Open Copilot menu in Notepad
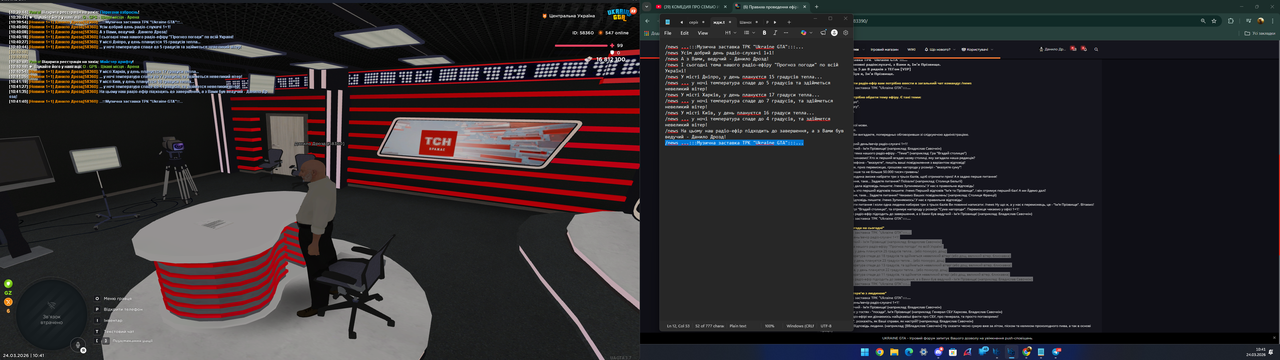Screen dimensions: 1280x360 pyautogui.click(x=807, y=33)
